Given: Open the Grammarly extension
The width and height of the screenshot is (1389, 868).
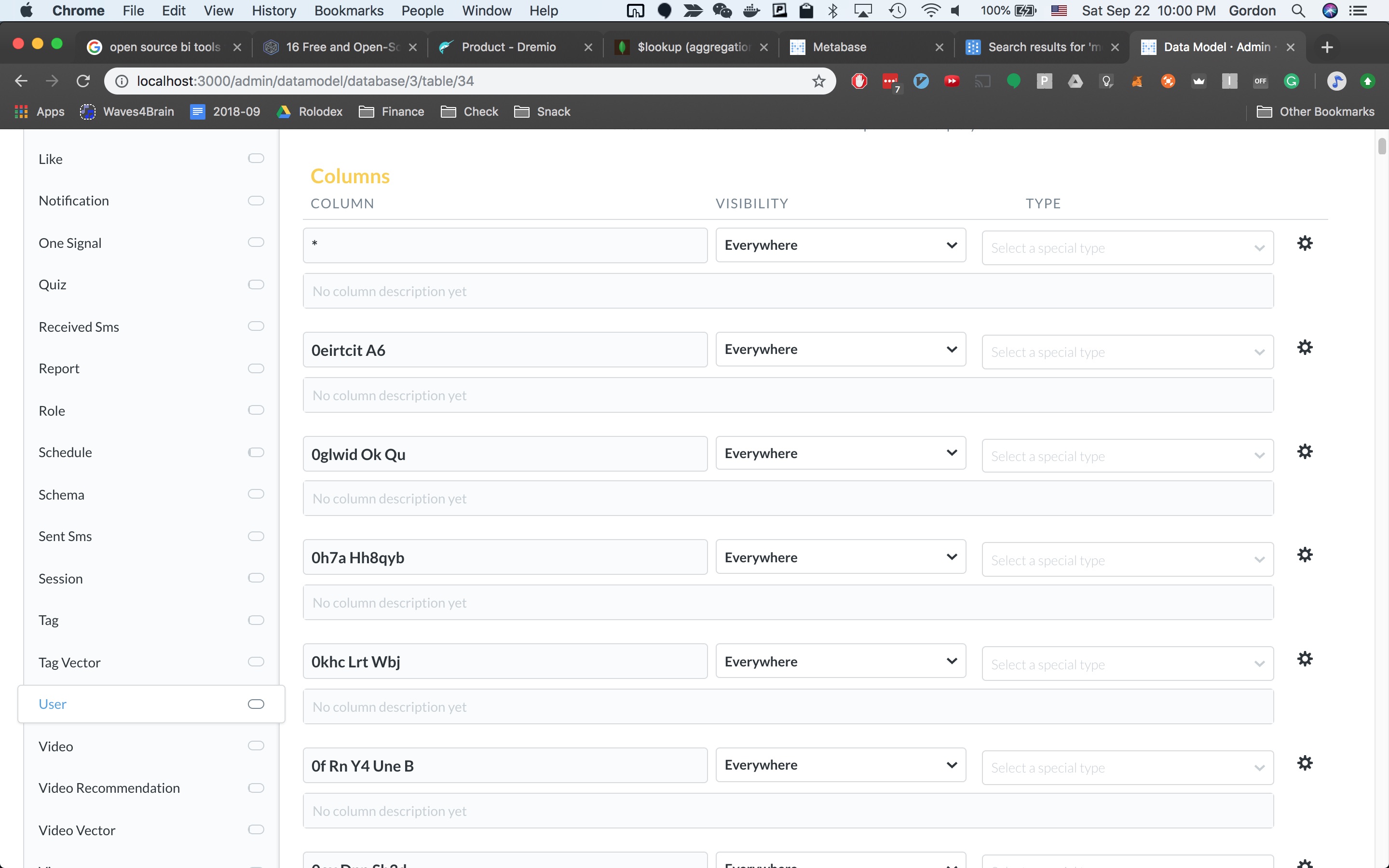Looking at the screenshot, I should 1292,81.
